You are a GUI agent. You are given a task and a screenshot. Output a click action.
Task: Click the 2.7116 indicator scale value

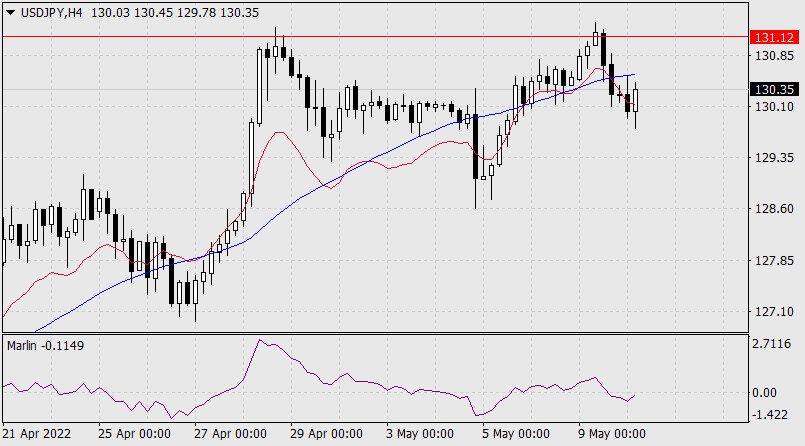772,344
